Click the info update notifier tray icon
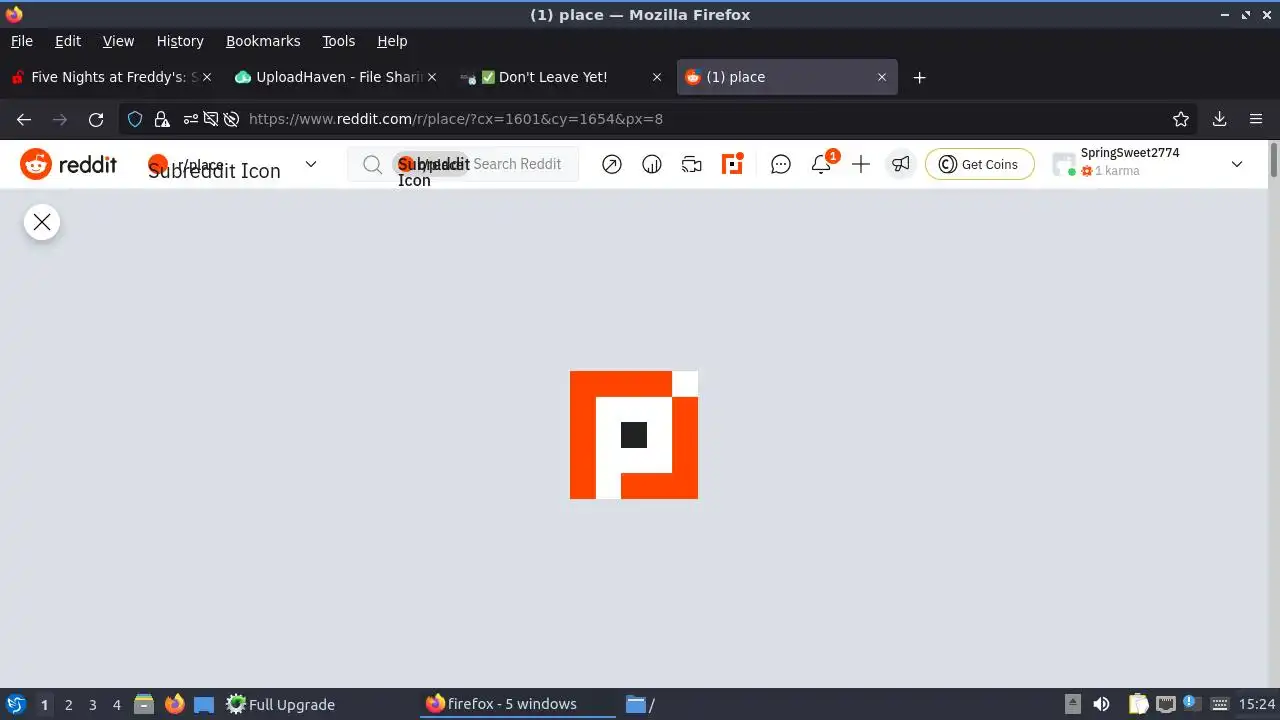Viewport: 1280px width, 720px height. pyautogui.click(x=1191, y=703)
